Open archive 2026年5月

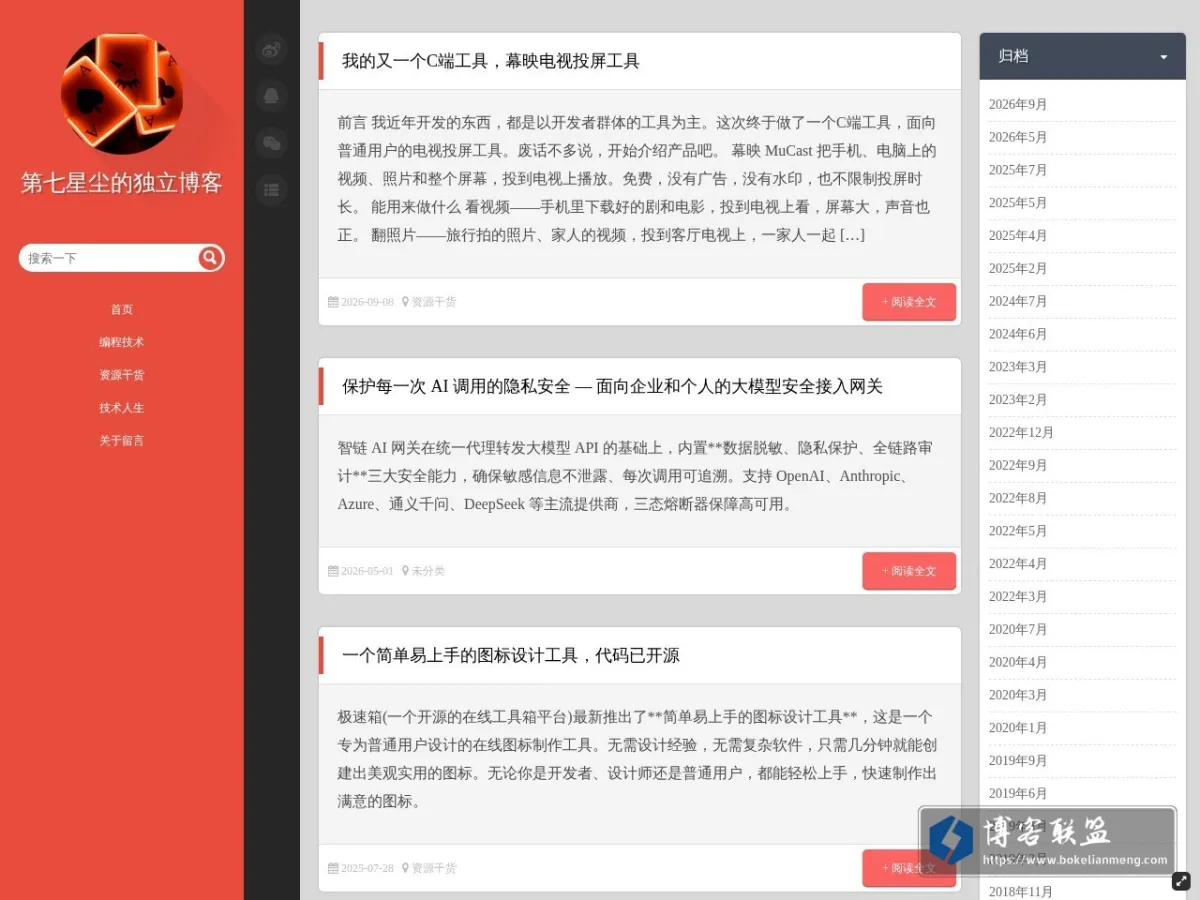1018,137
